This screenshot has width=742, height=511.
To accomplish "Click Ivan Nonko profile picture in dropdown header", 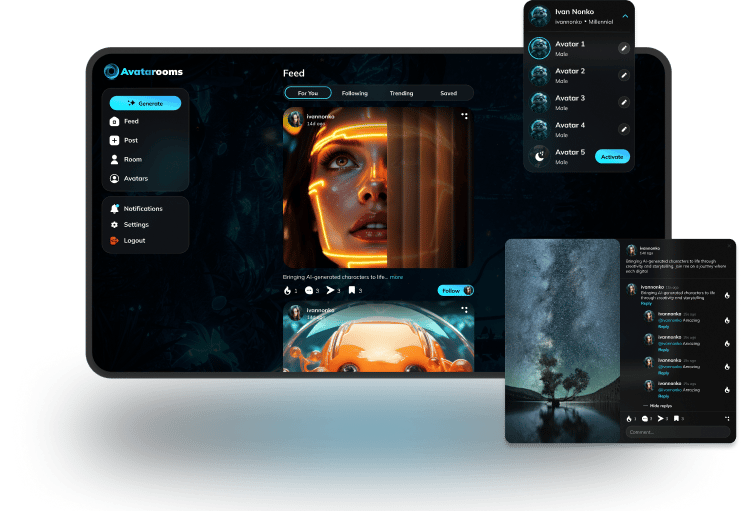I will (539, 16).
